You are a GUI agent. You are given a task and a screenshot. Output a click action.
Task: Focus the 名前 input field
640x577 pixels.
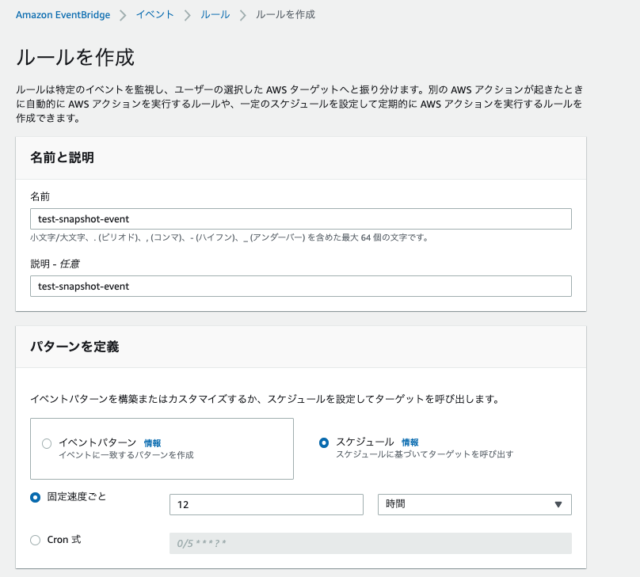click(301, 219)
